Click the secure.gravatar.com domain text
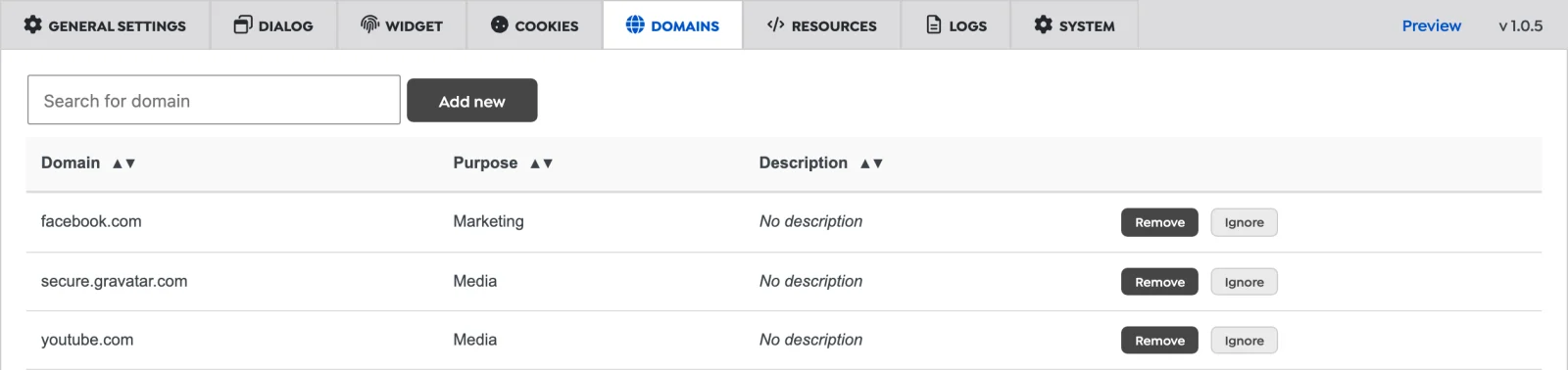Image resolution: width=1568 pixels, height=370 pixels. 114,282
